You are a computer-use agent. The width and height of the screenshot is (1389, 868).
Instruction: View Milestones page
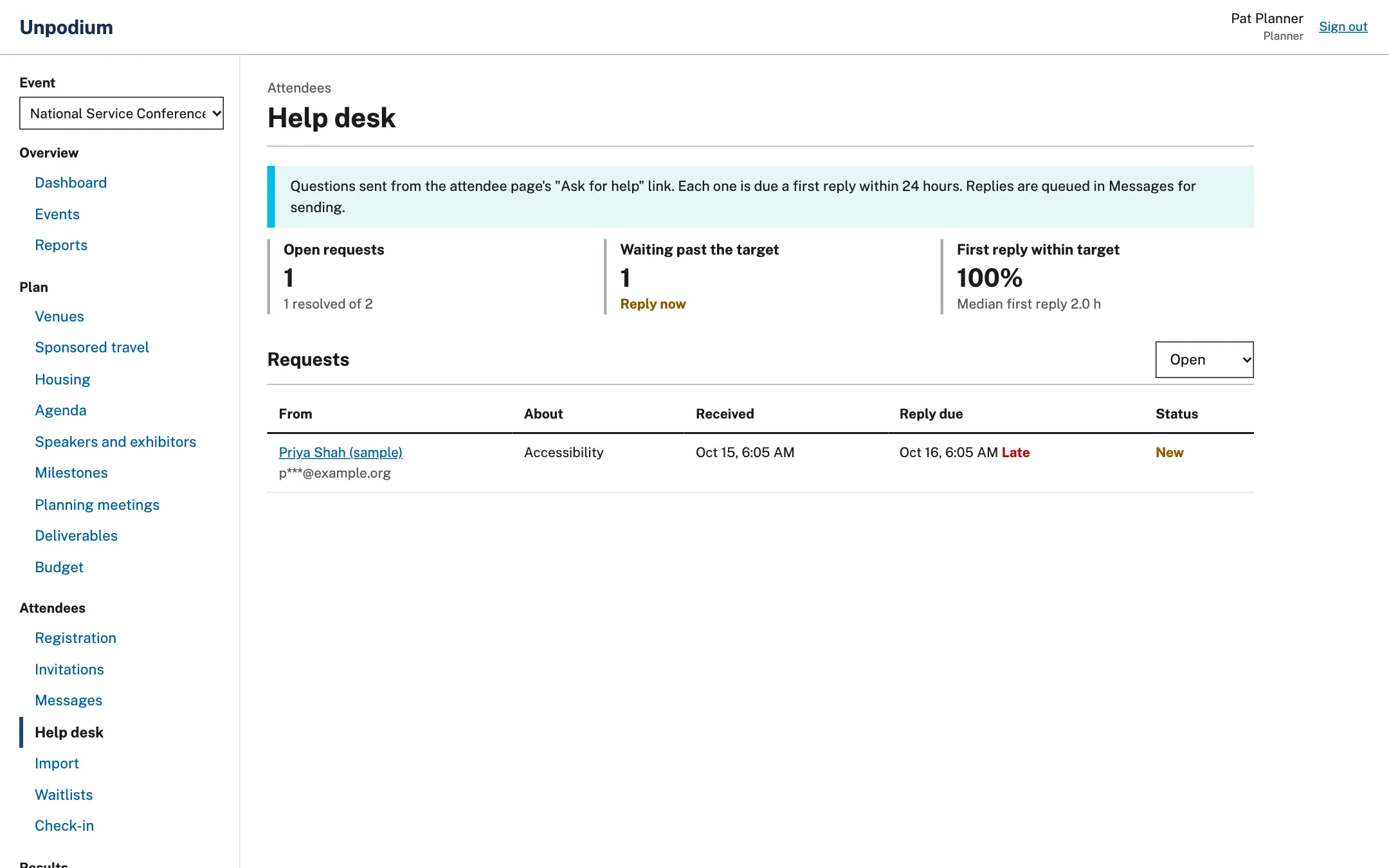[x=71, y=473]
